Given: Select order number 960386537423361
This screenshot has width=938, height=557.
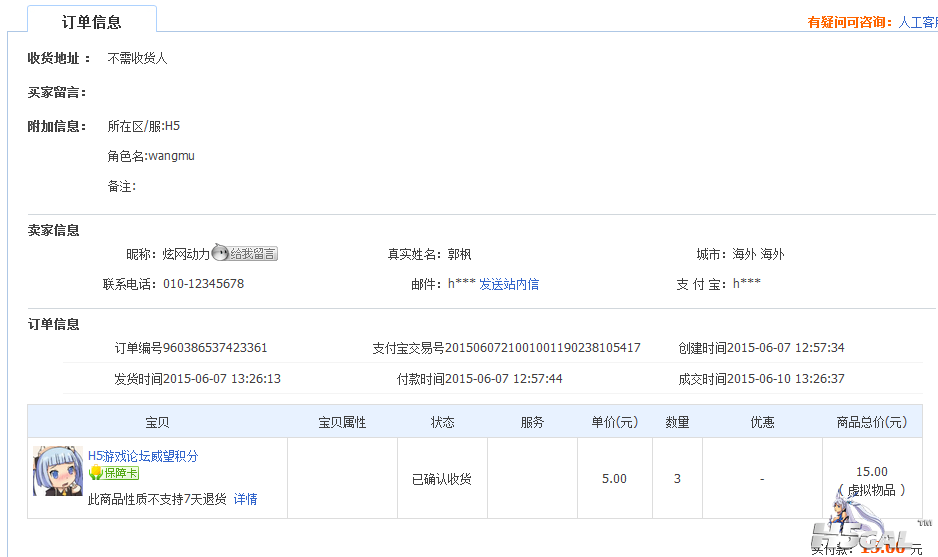Looking at the screenshot, I should tap(215, 348).
